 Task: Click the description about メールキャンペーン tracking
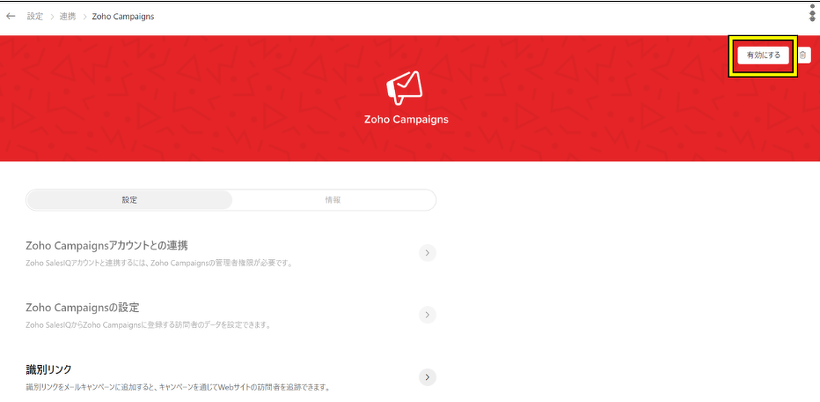(x=177, y=387)
